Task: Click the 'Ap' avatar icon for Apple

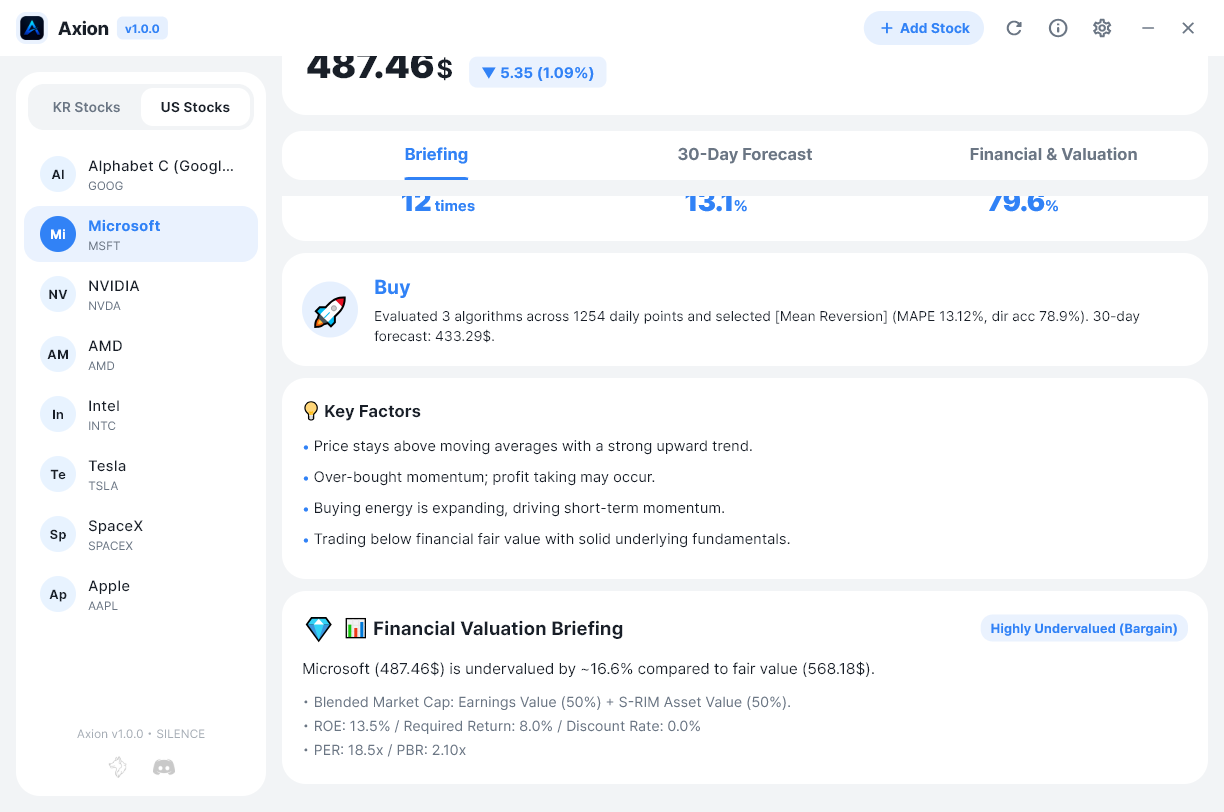Action: pos(58,594)
